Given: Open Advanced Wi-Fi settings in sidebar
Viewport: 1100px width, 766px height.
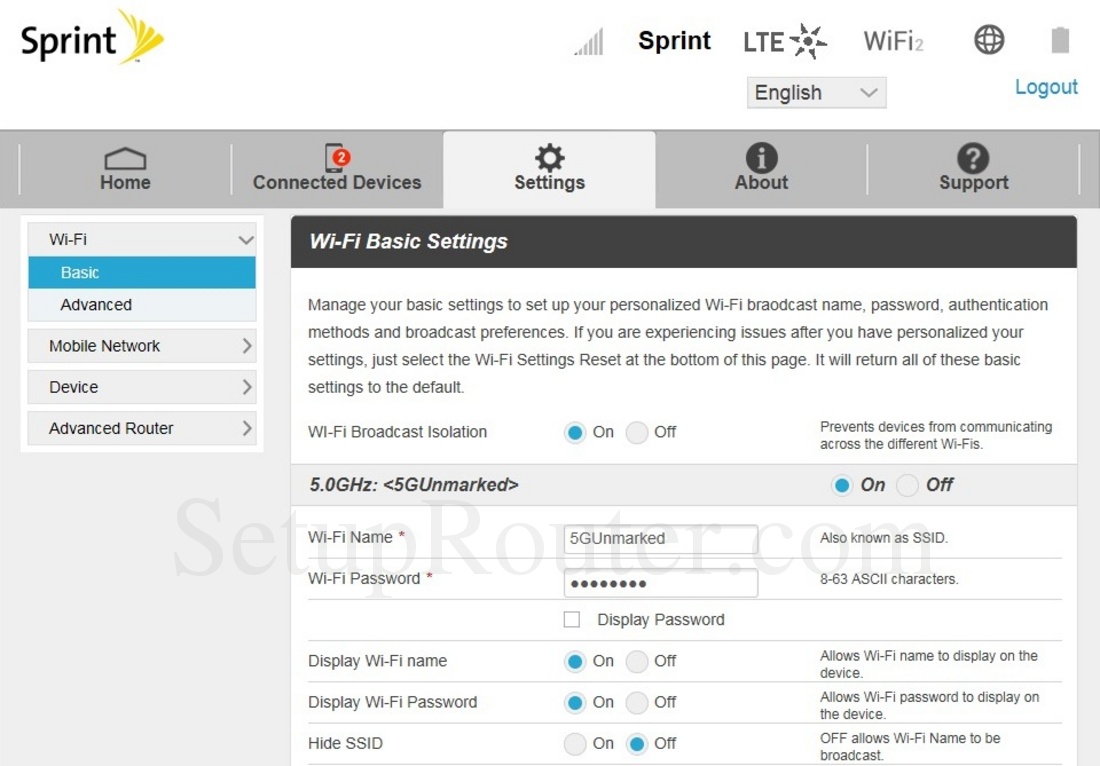Looking at the screenshot, I should [142, 304].
